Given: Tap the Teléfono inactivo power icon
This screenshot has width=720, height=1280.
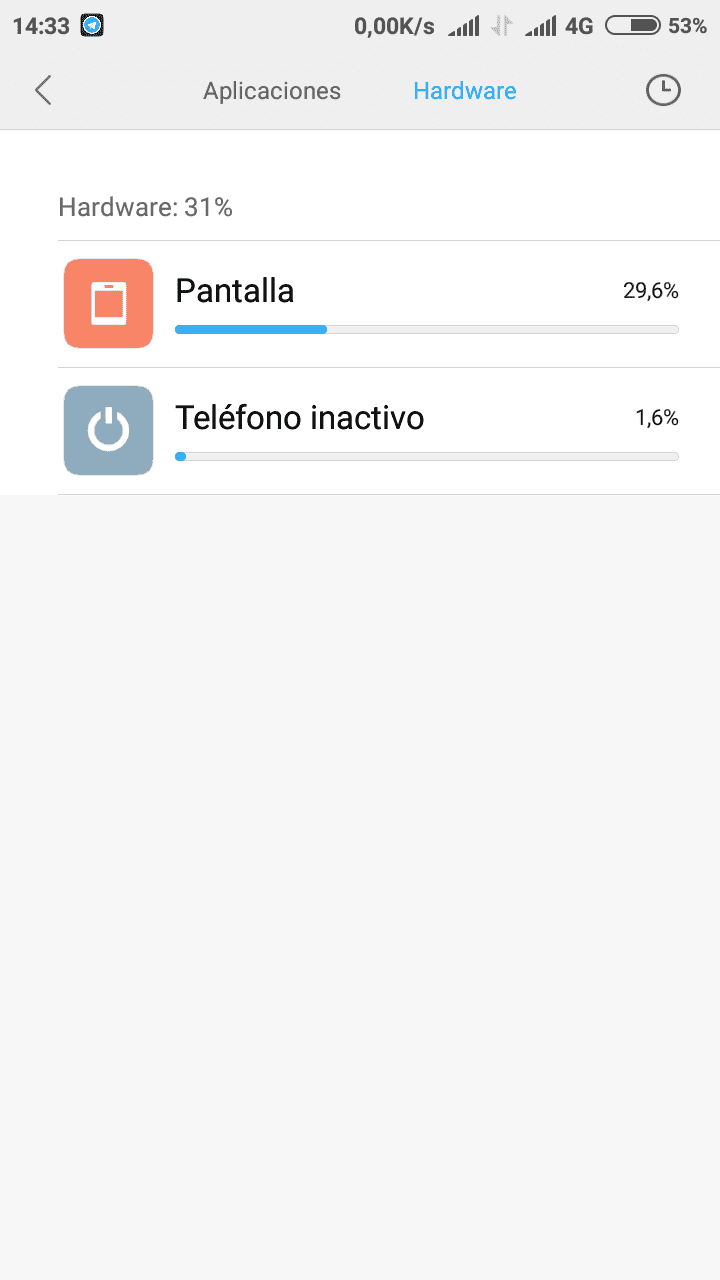Looking at the screenshot, I should (108, 431).
